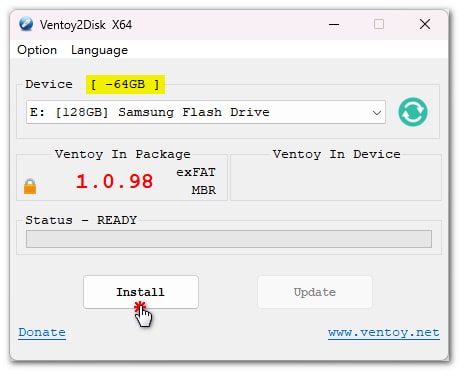Image resolution: width=459 pixels, height=371 pixels.
Task: Click the Ventoy2Disk app icon in title bar
Action: (26, 24)
